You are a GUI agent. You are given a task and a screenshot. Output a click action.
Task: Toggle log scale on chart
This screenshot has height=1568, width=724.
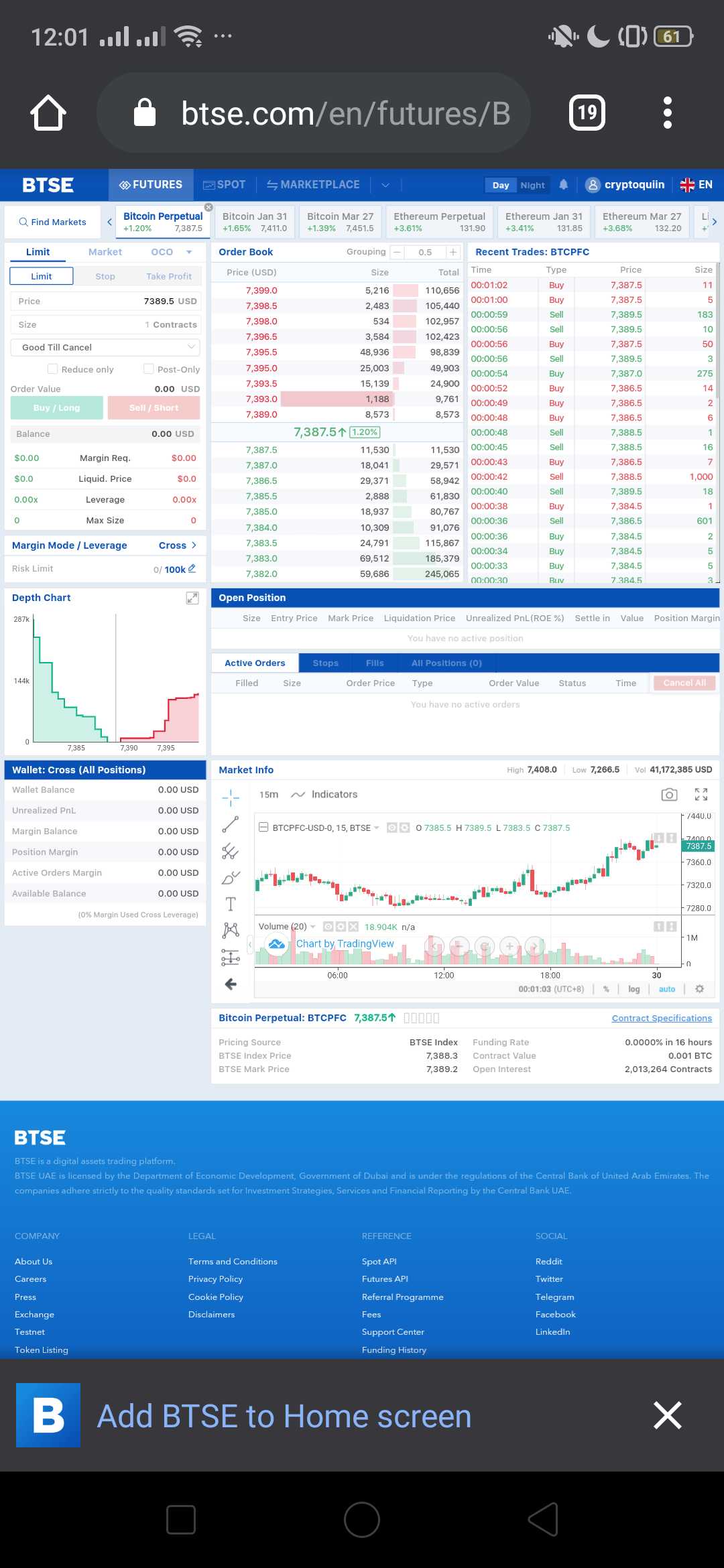634,989
